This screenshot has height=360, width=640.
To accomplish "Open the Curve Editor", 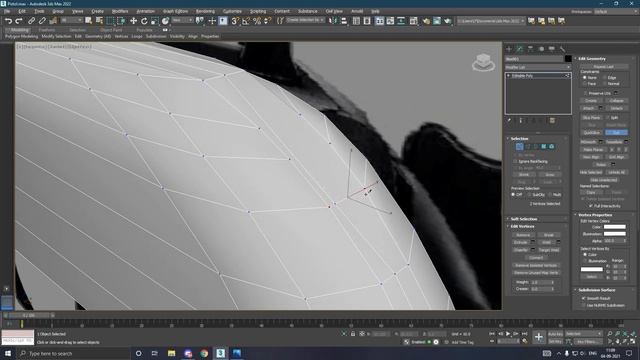I will tap(390, 21).
